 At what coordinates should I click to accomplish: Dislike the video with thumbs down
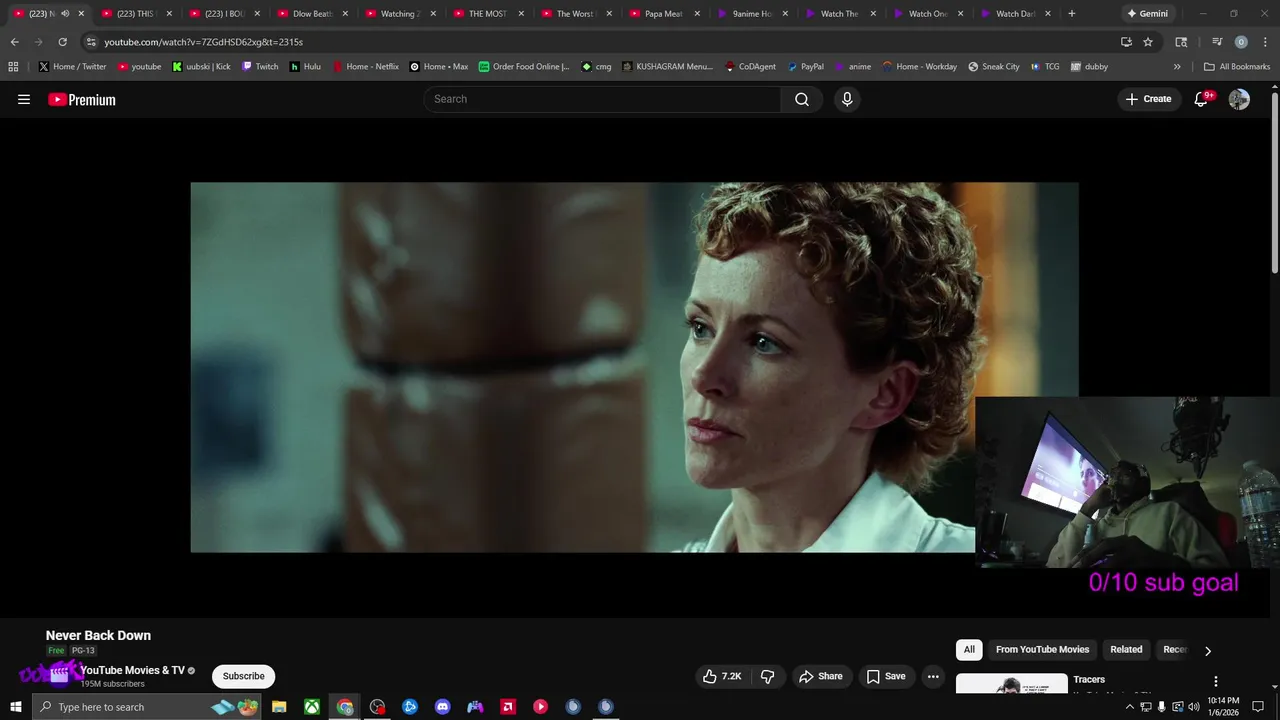[x=768, y=676]
